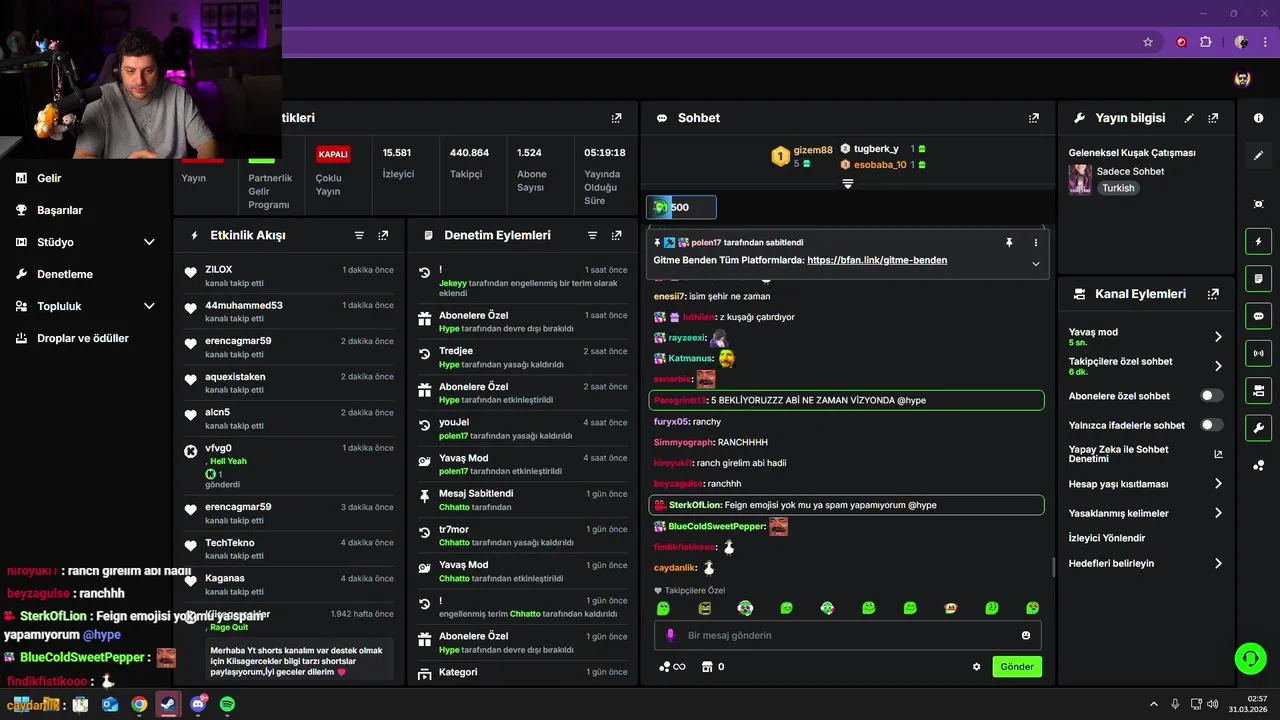Insert the last green follower emote
The image size is (1280, 720).
coord(1032,608)
